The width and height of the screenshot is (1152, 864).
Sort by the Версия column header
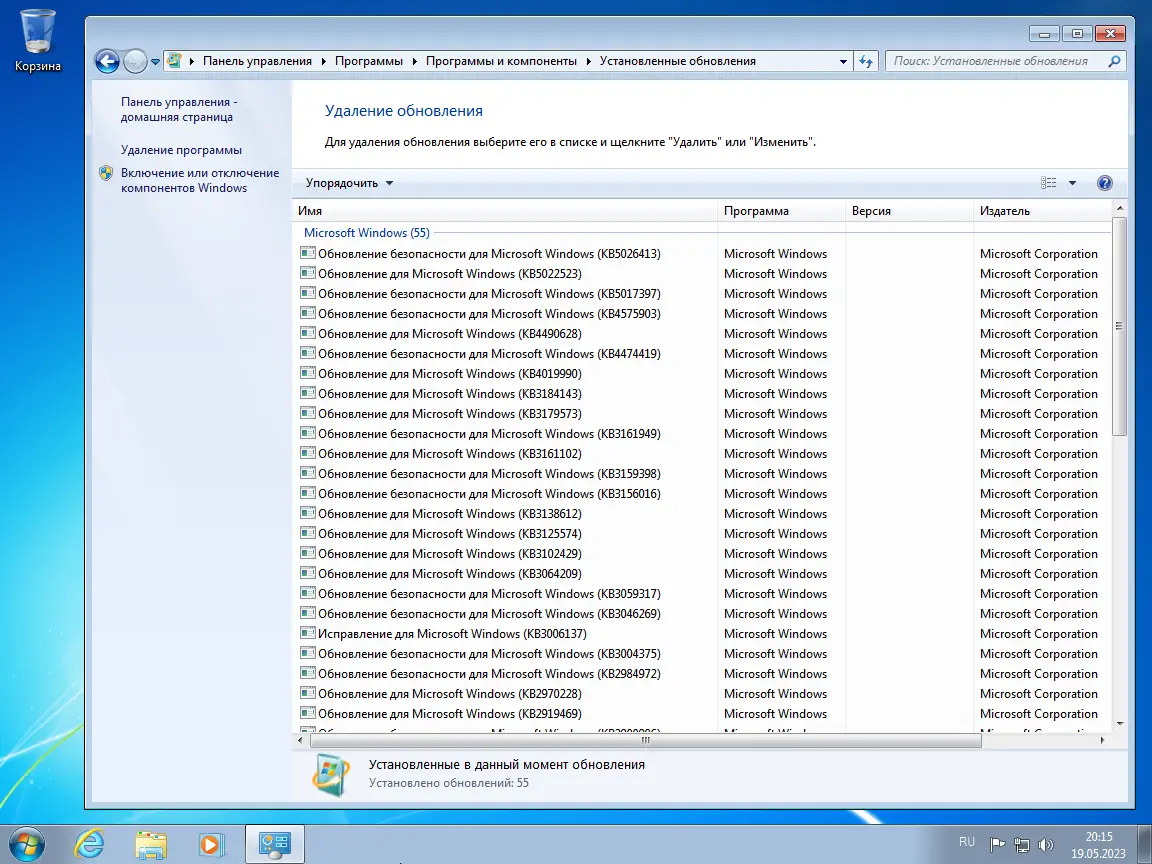tap(909, 211)
